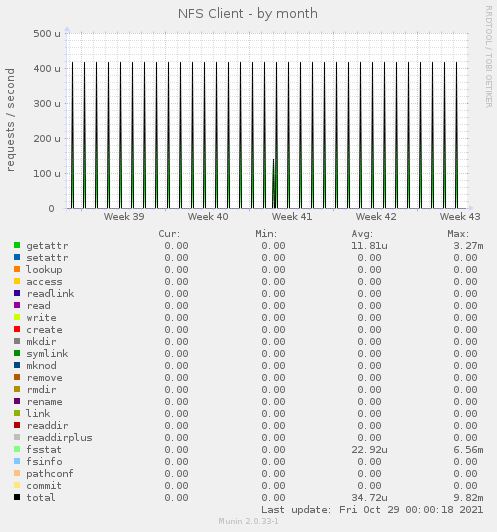Click the fsinfo light blue swatch

pyautogui.click(x=17, y=461)
